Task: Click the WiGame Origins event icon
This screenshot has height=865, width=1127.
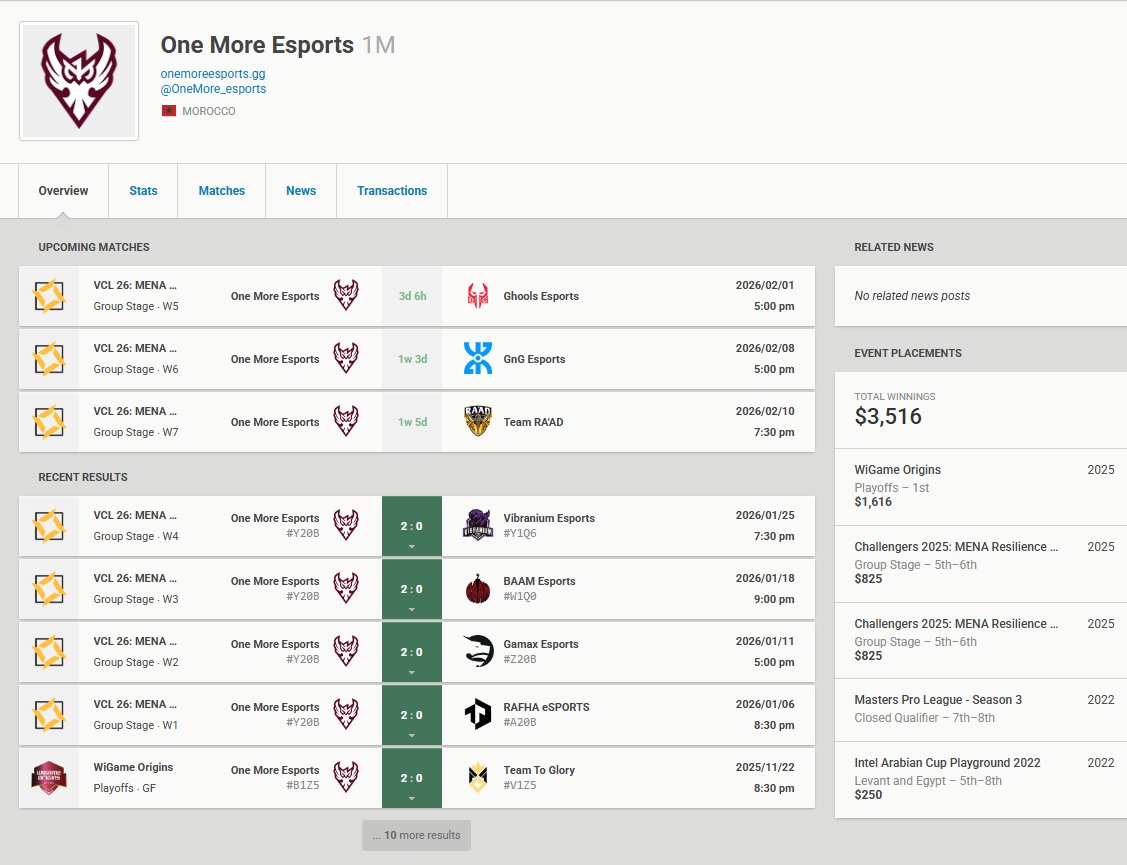Action: (49, 778)
